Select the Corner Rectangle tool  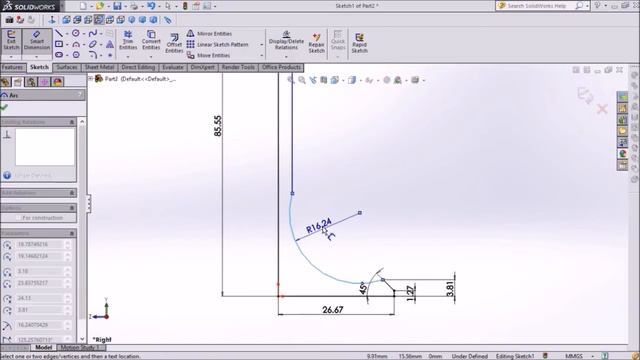59,44
